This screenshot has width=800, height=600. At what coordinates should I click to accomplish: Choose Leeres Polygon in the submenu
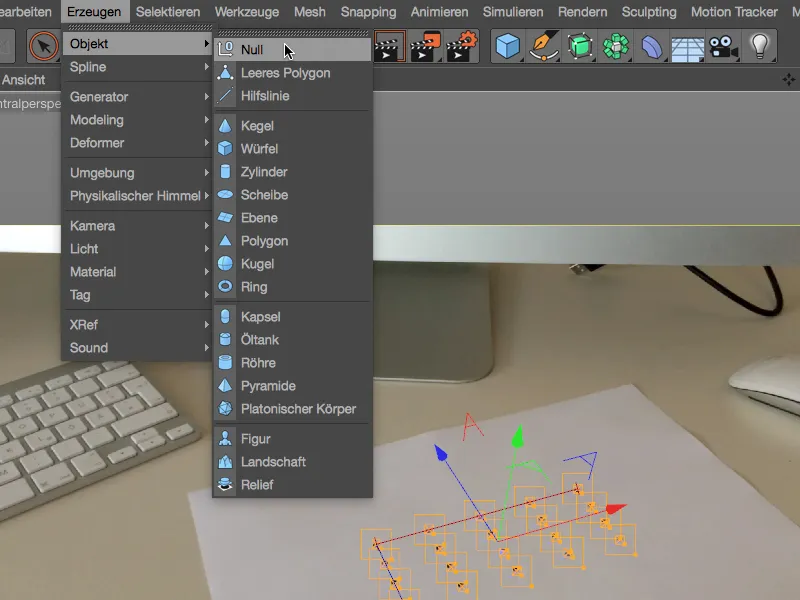click(292, 73)
